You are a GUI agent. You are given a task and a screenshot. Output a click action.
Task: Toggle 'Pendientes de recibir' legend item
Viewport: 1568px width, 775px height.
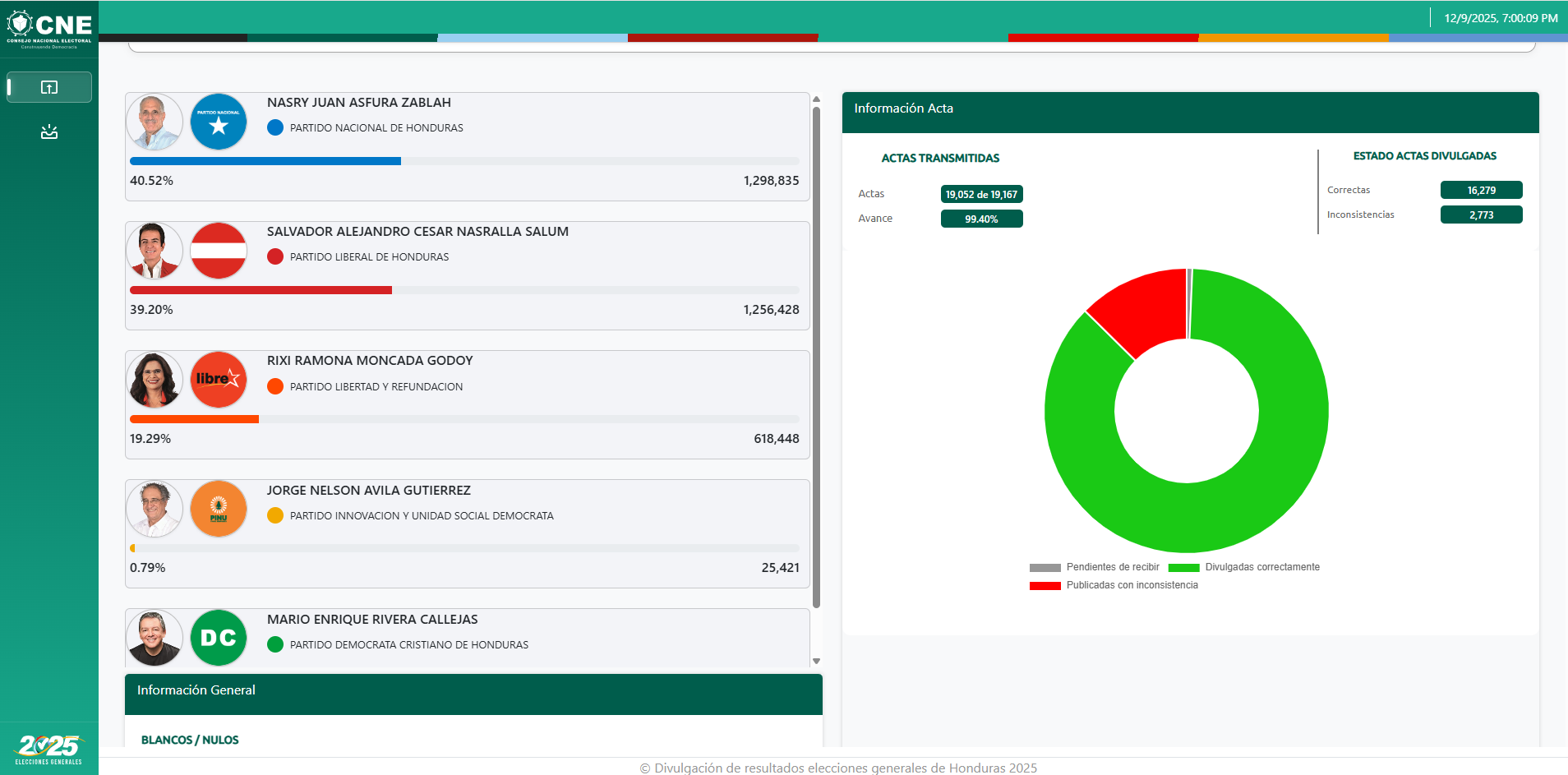1094,567
